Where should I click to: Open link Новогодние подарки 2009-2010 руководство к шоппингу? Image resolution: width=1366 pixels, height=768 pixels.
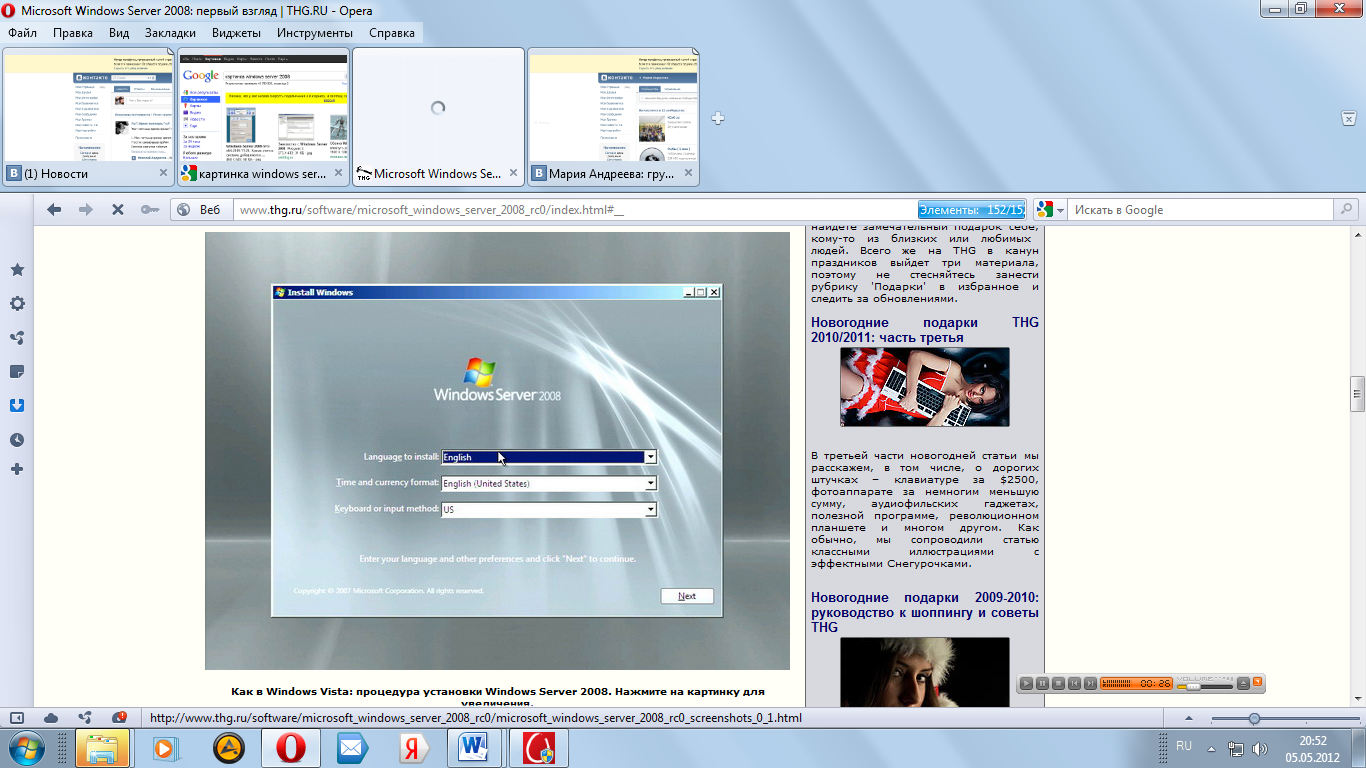(x=925, y=612)
